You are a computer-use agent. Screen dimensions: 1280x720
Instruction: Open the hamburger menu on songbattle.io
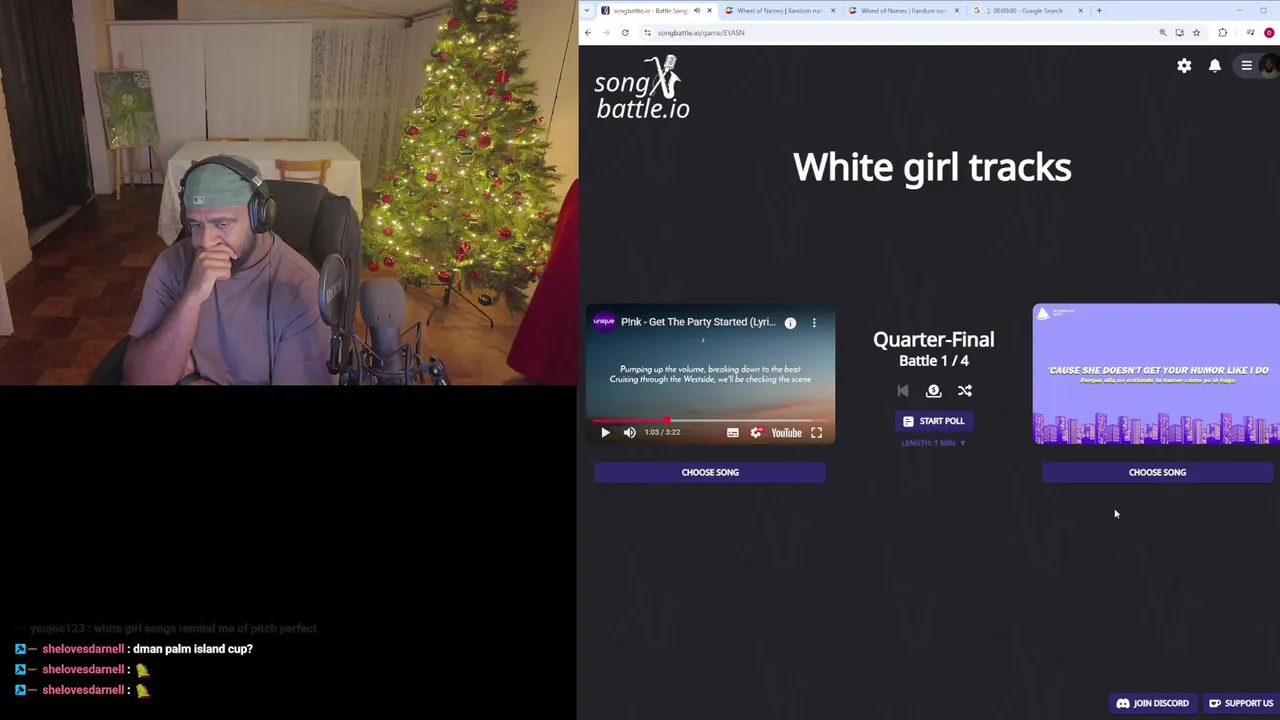(1246, 66)
